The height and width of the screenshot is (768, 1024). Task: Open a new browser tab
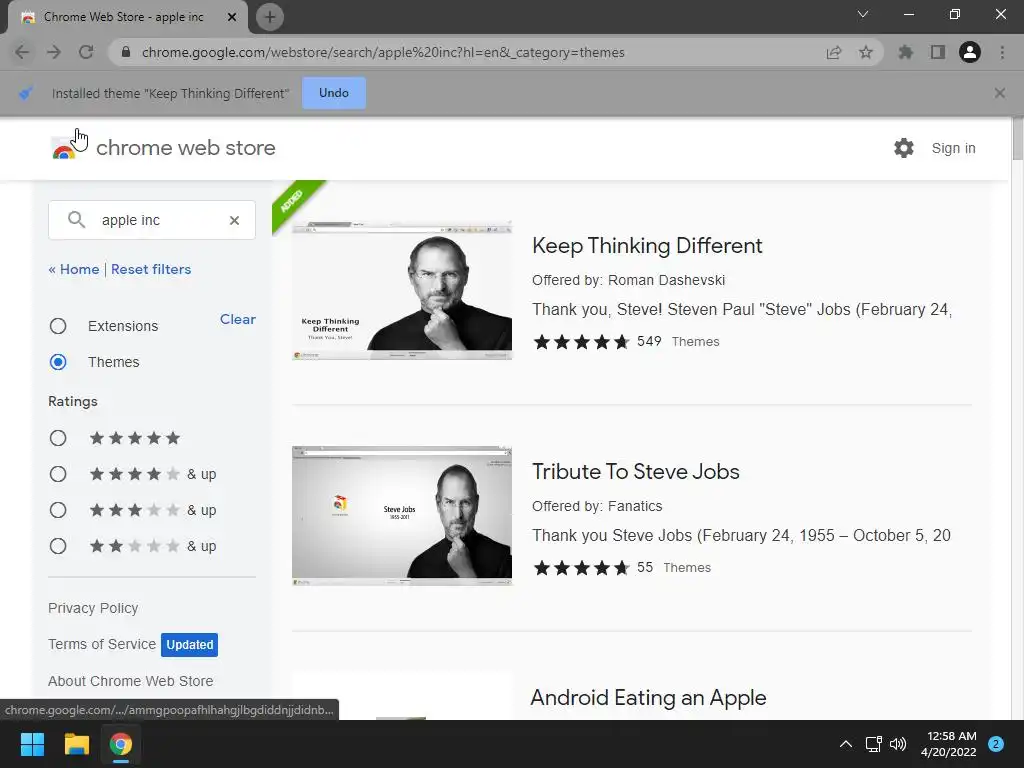click(x=270, y=17)
